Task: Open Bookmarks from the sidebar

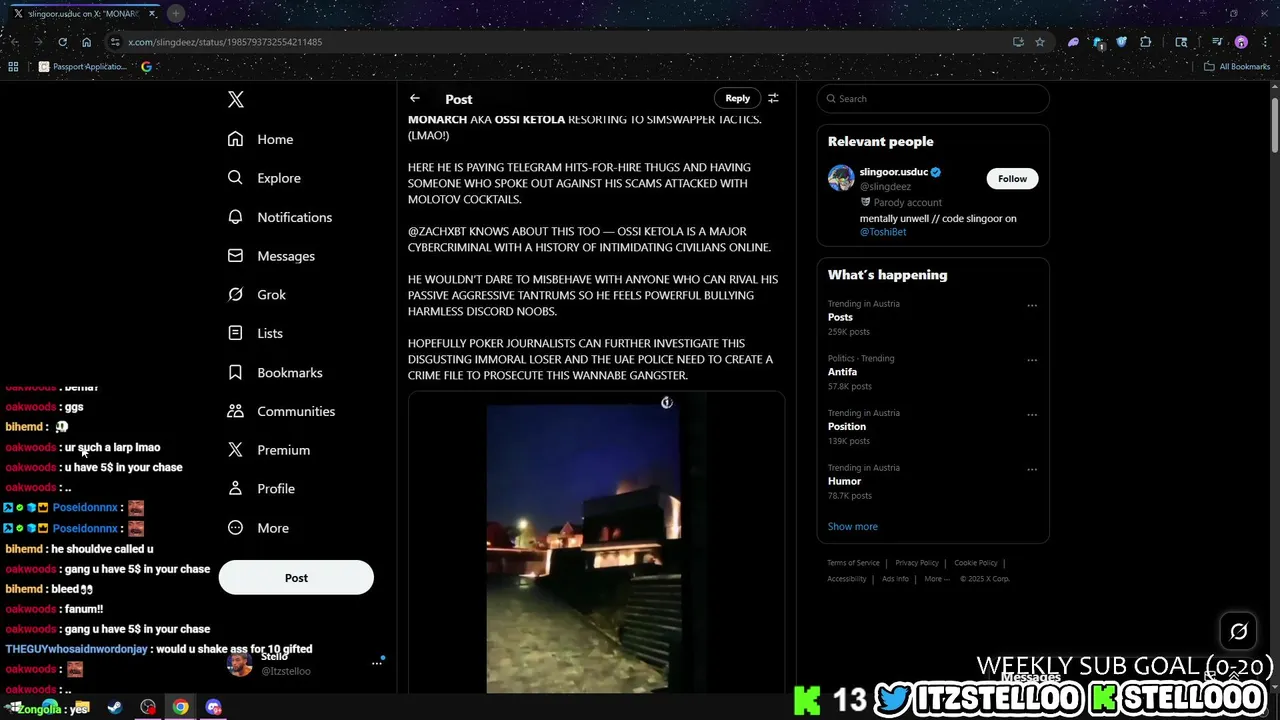Action: point(275,372)
